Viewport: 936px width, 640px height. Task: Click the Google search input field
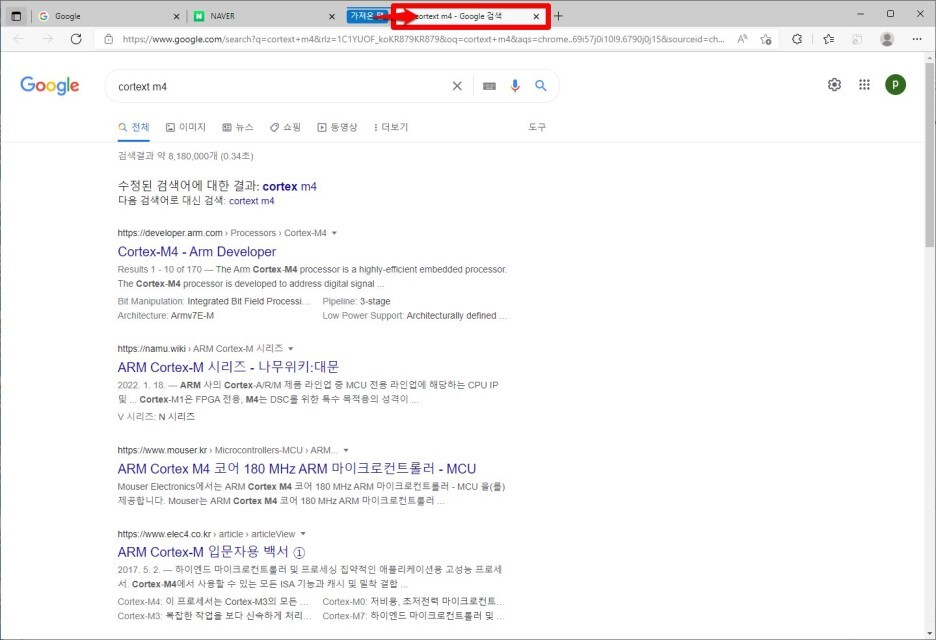point(281,87)
